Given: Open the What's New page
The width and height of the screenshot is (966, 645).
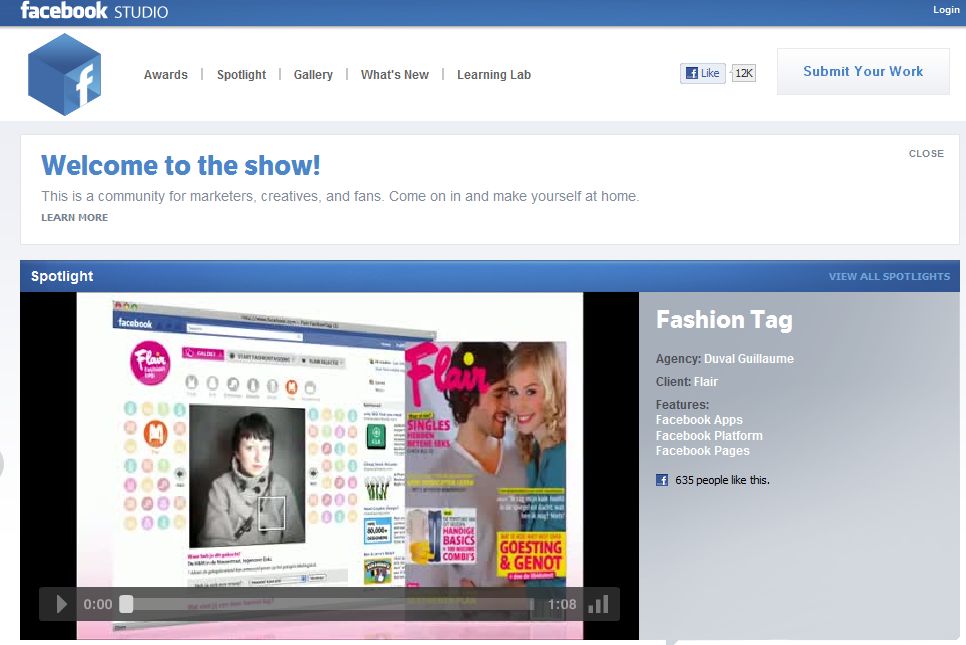Looking at the screenshot, I should [395, 75].
